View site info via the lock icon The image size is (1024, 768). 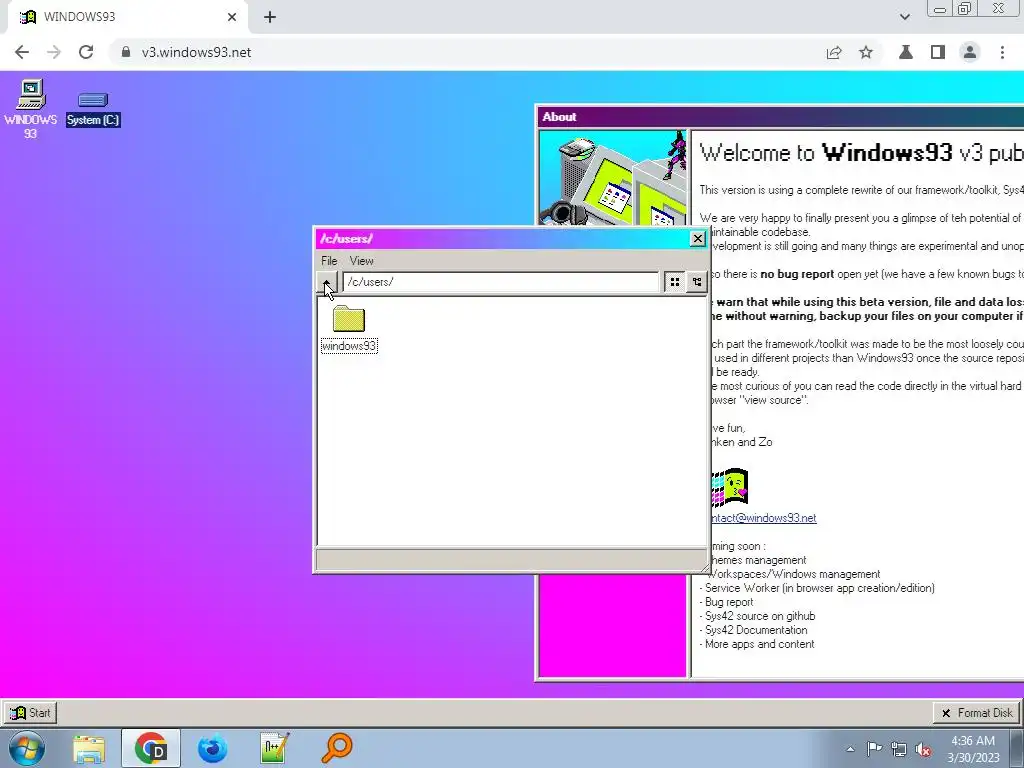tap(126, 52)
